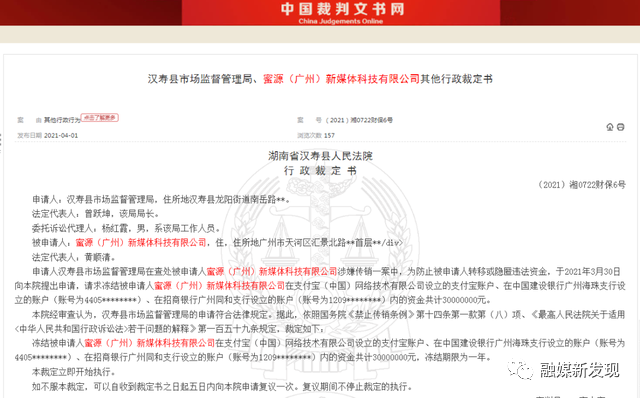Viewport: 640px width, 398px height.
Task: Click red company name in the 被申请人 line
Action: click(x=141, y=243)
